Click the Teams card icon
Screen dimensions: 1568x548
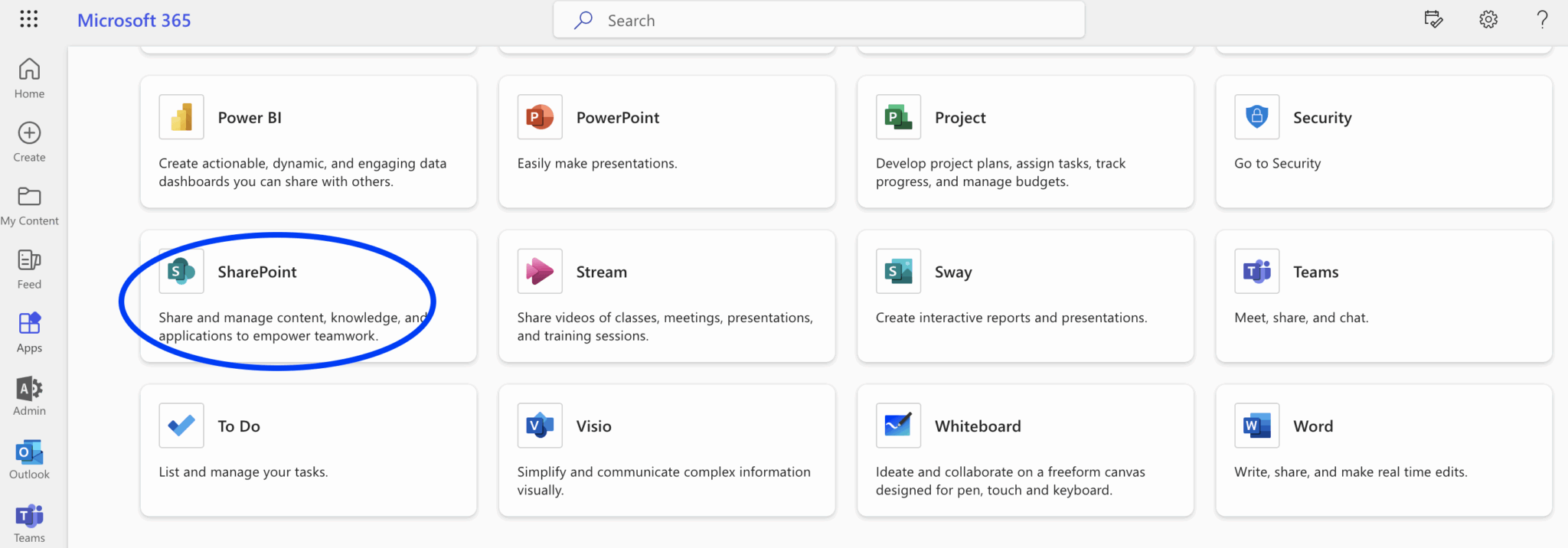click(x=1256, y=271)
